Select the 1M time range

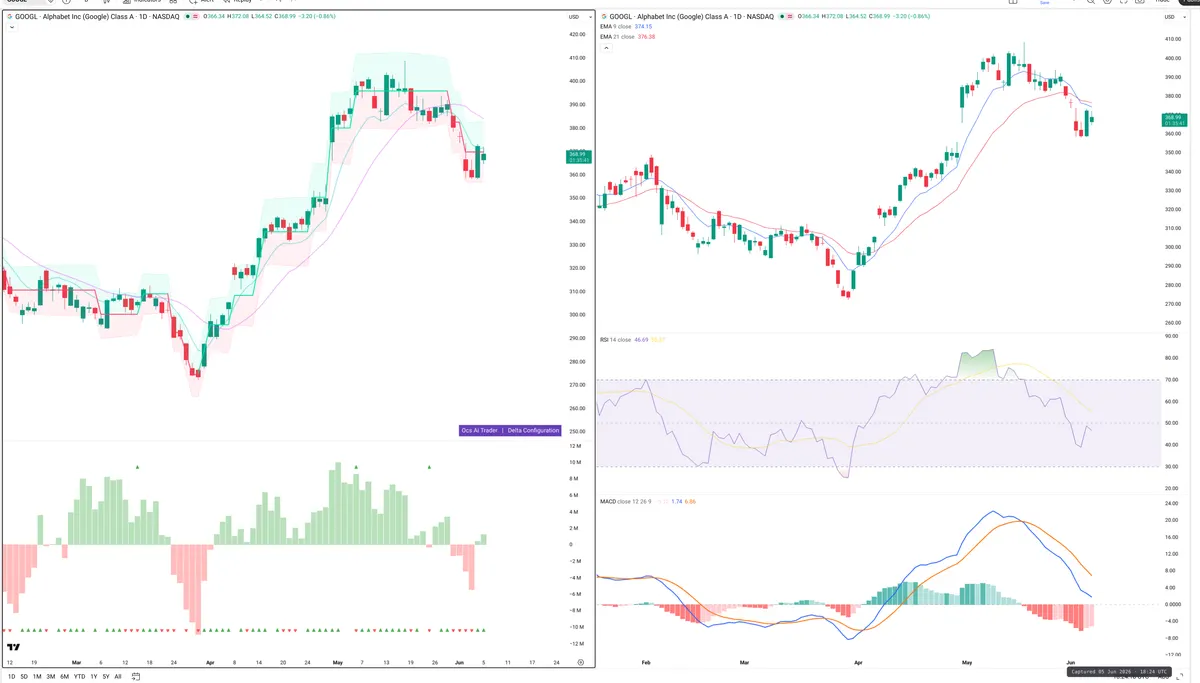click(x=37, y=677)
